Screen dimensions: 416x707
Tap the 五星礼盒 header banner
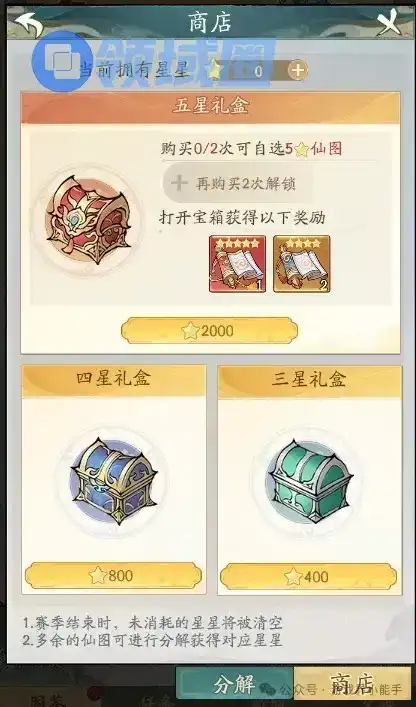210,107
